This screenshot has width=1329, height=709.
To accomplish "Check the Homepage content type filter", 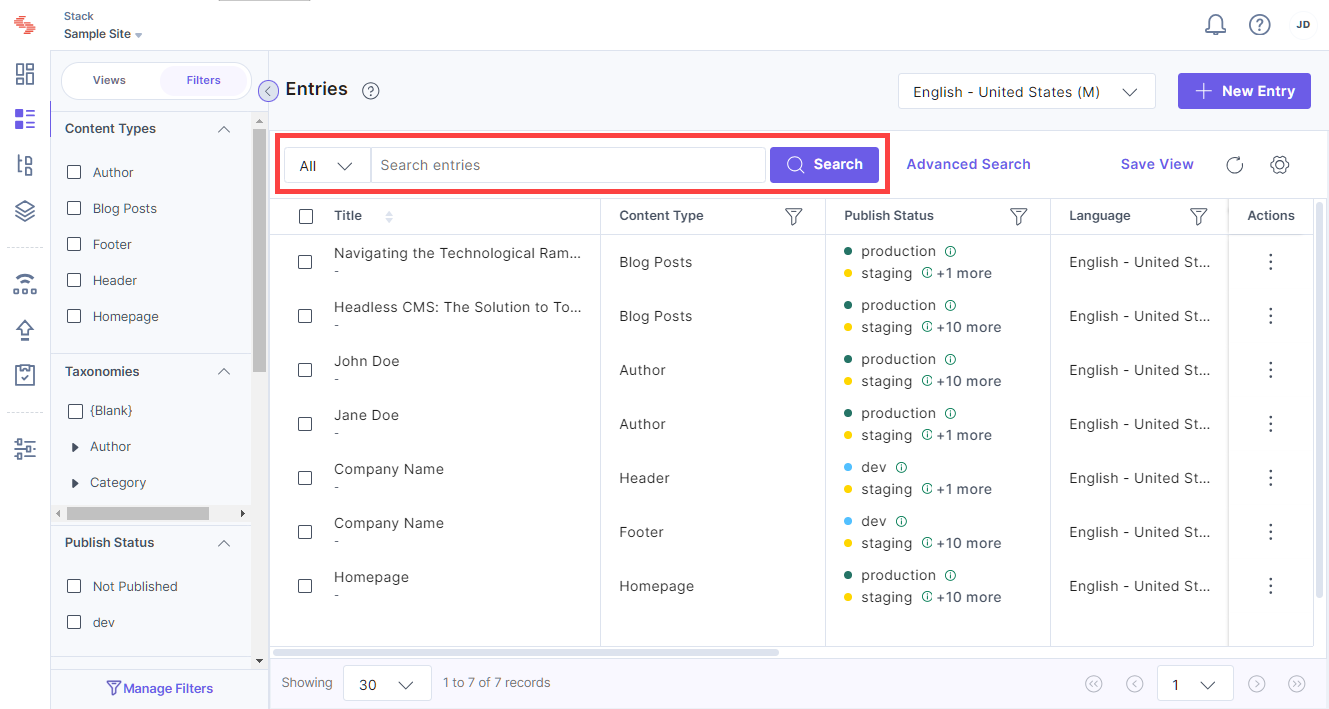I will [x=74, y=316].
